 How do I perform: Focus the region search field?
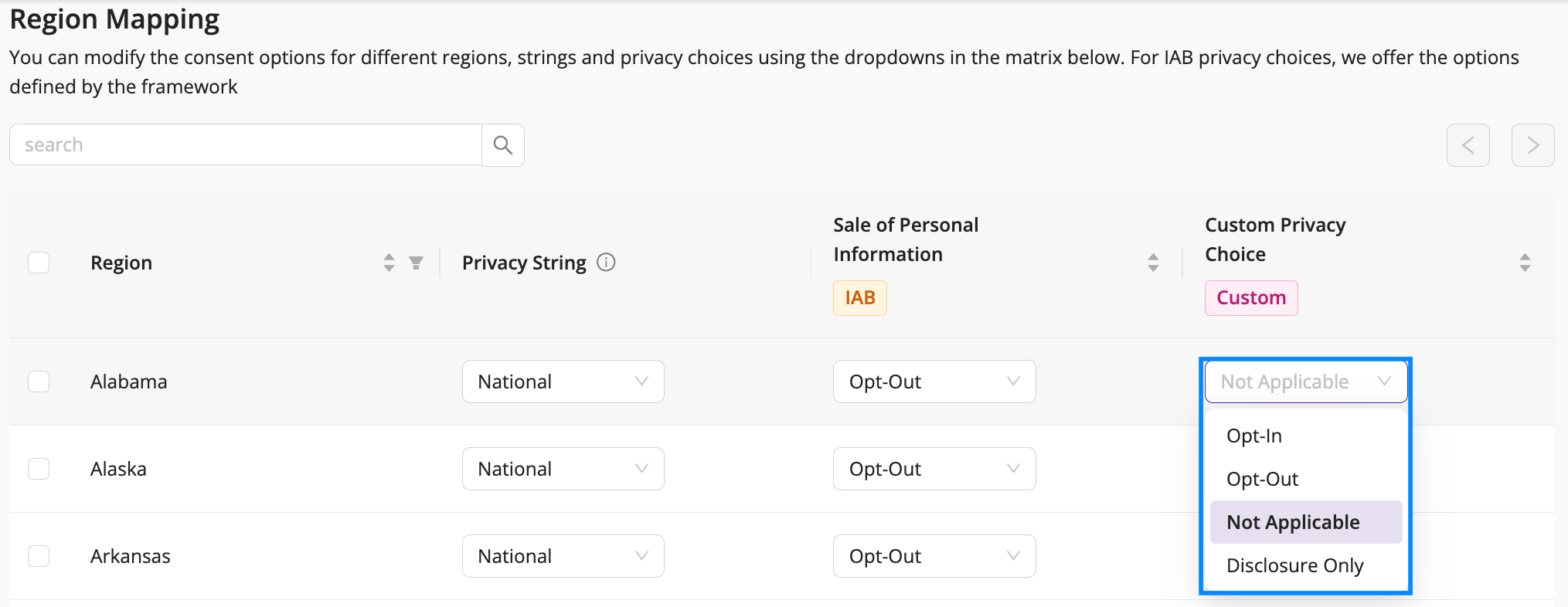[x=246, y=145]
